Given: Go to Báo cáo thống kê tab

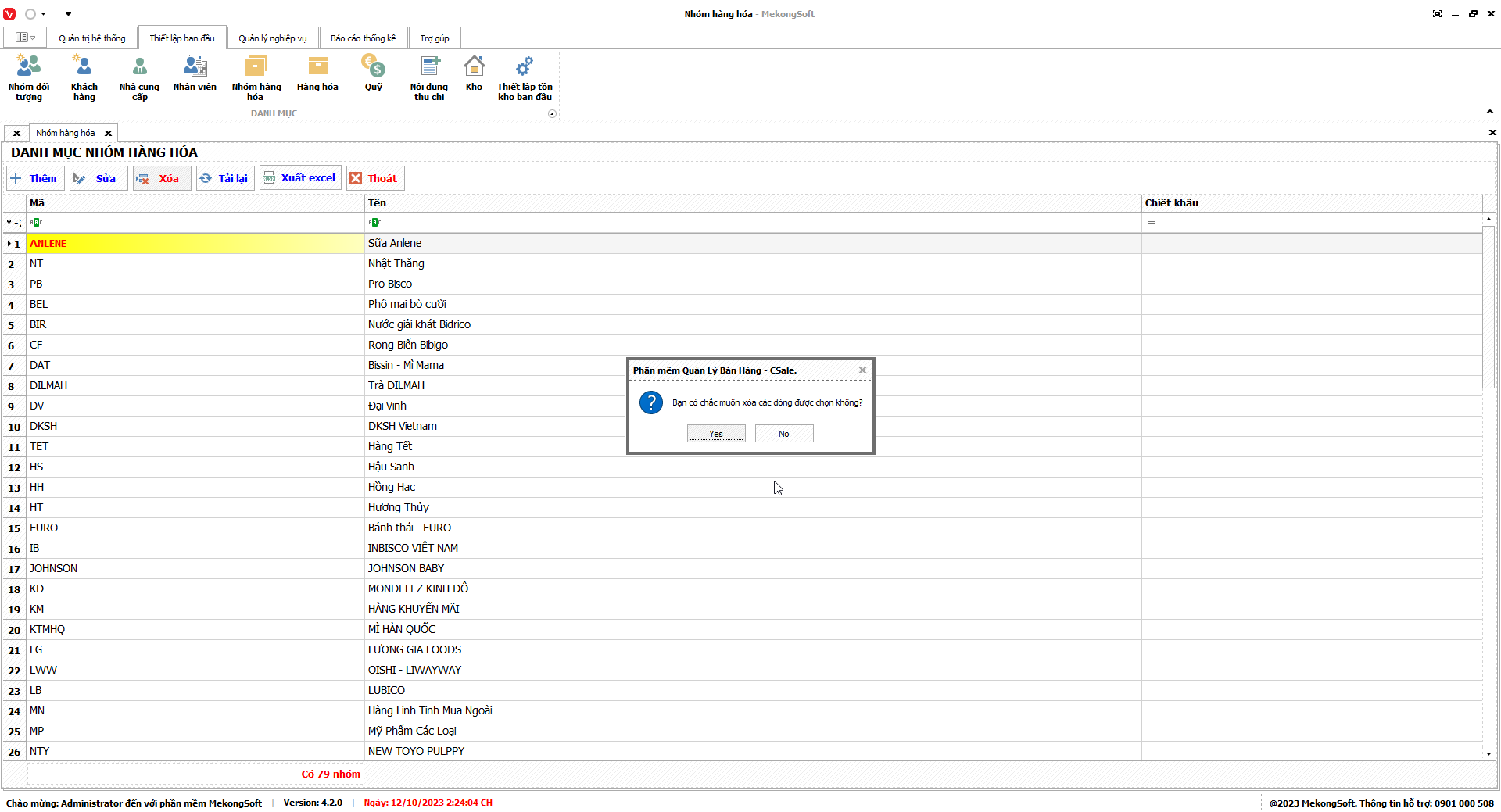Looking at the screenshot, I should 364,38.
